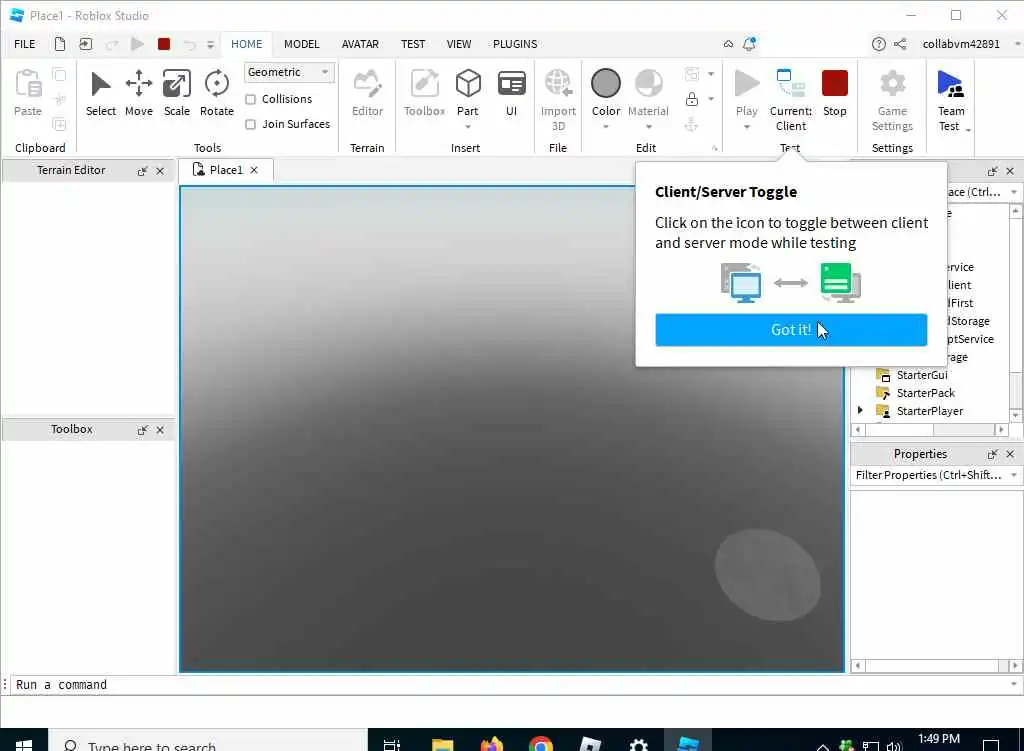Switch to the PLUGINS tab
The image size is (1024, 751).
(515, 44)
